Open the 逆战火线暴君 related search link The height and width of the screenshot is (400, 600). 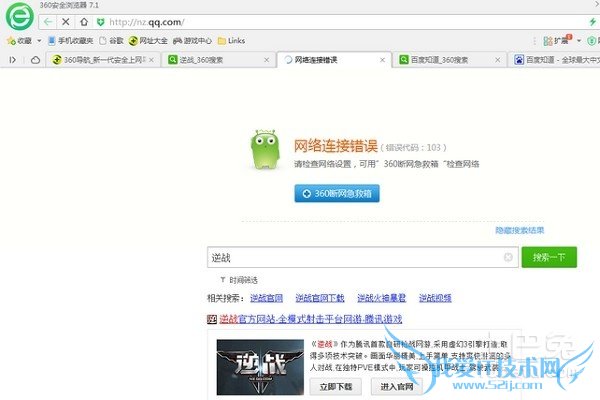[382, 298]
